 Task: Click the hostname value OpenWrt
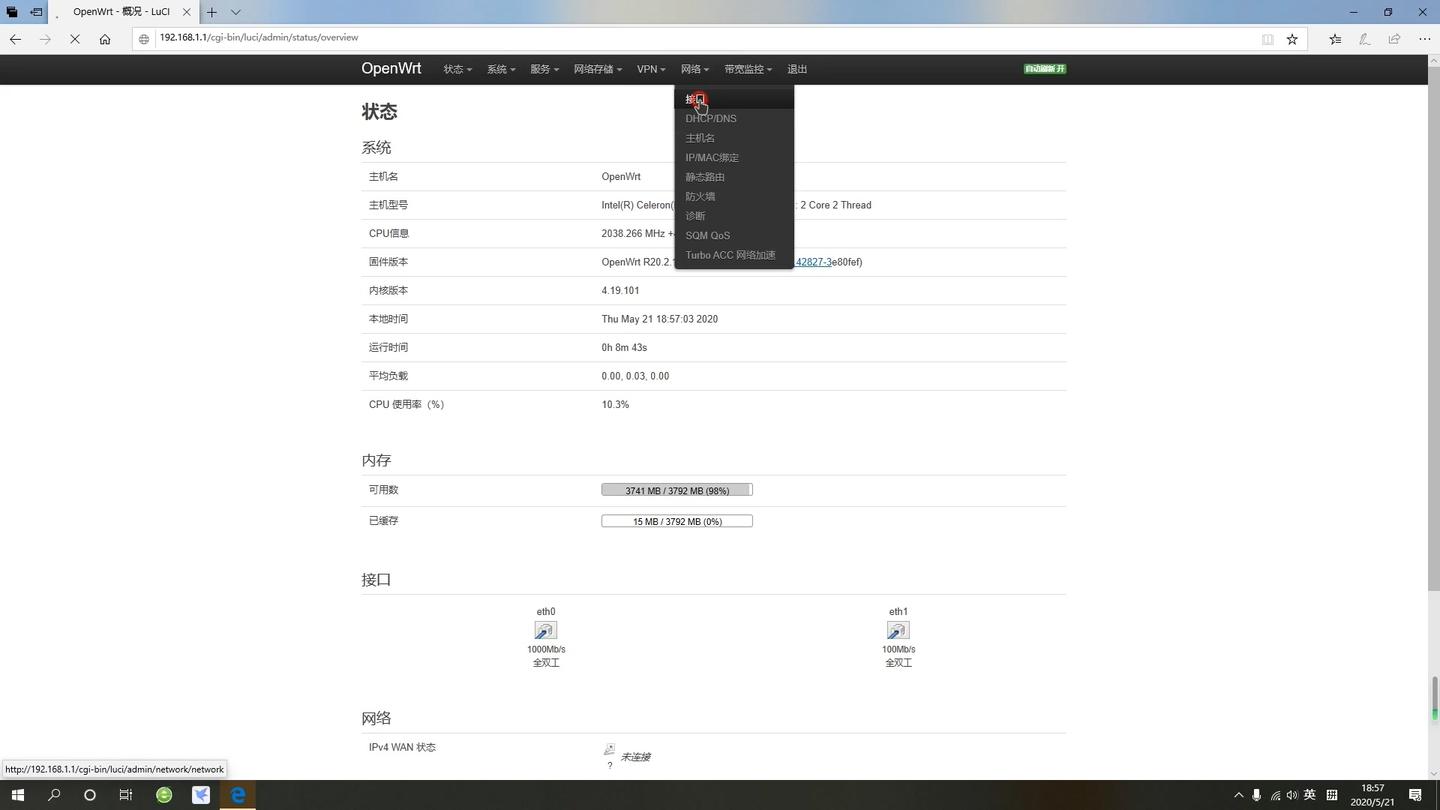(x=621, y=177)
